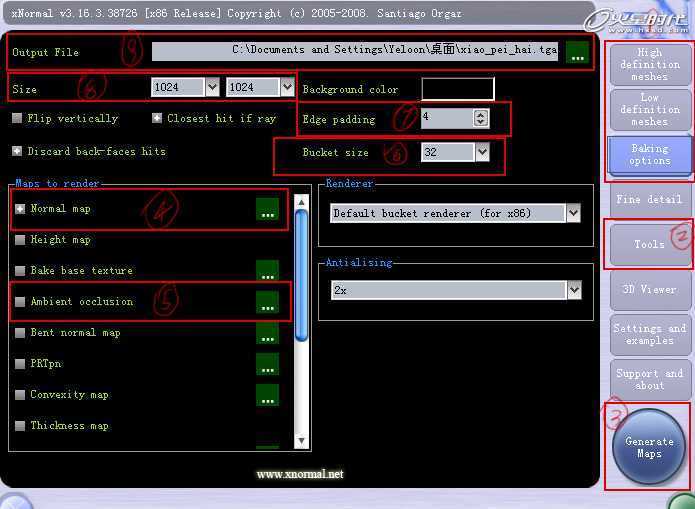
Task: Click the maps list scrollbar thumb
Action: point(301,276)
